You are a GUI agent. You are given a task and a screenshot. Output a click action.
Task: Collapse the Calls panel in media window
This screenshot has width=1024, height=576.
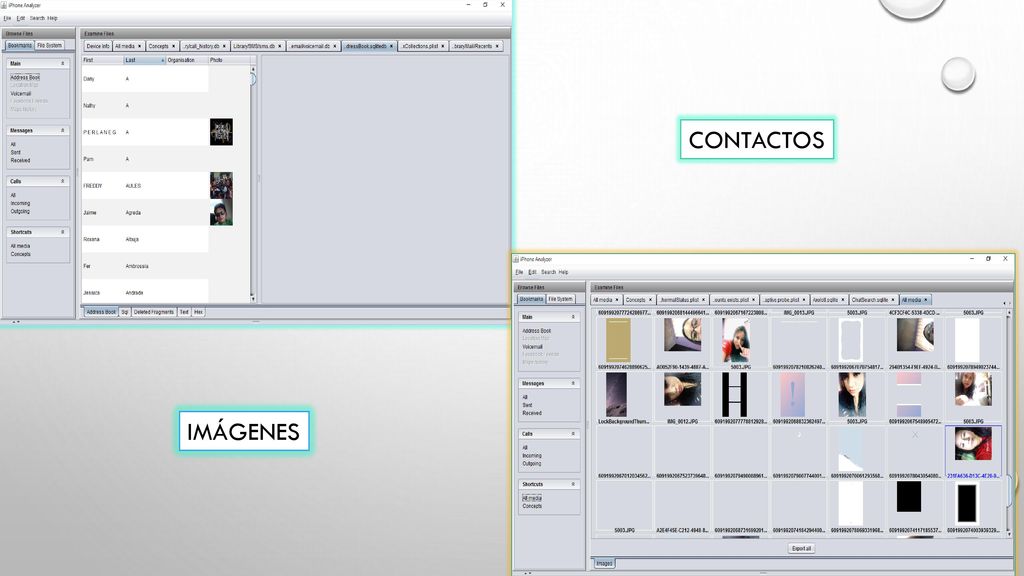click(573, 434)
